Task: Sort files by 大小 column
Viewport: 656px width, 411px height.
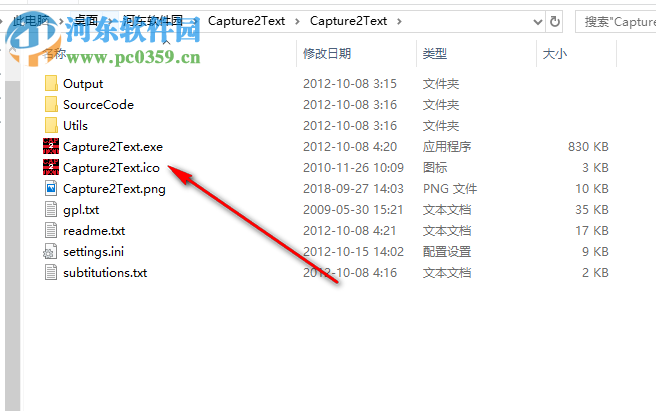Action: [555, 54]
